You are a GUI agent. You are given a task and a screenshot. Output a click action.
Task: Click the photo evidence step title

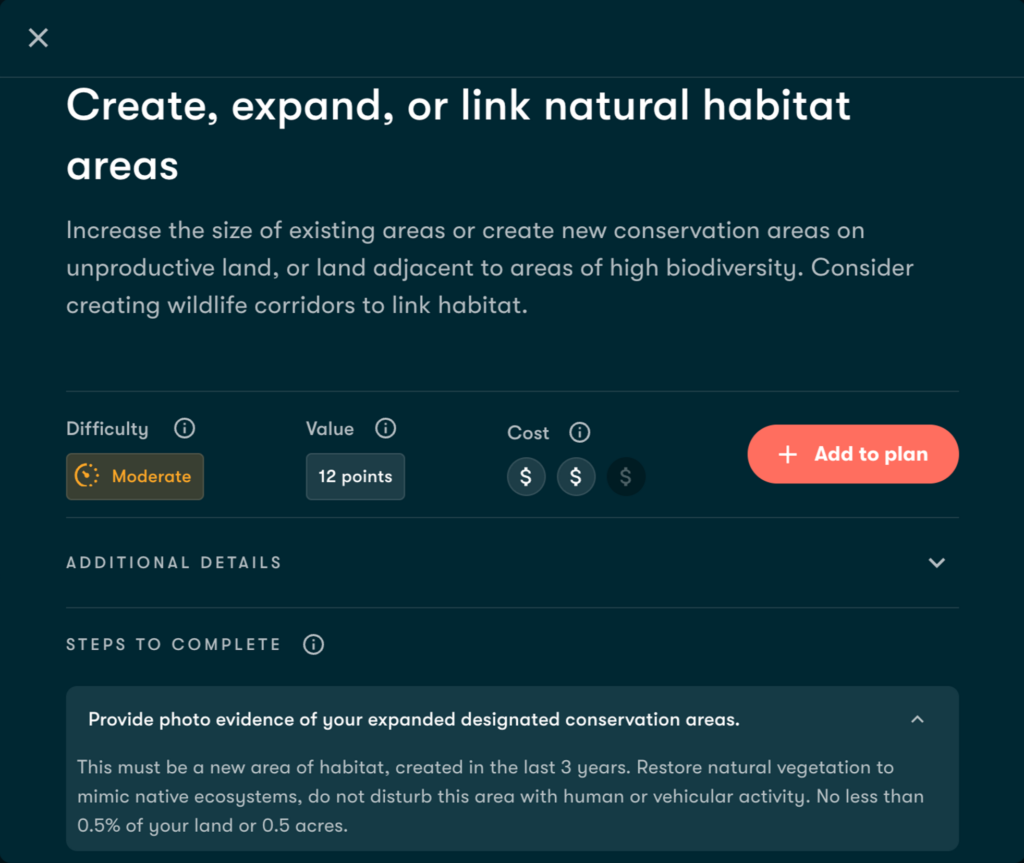pos(414,719)
